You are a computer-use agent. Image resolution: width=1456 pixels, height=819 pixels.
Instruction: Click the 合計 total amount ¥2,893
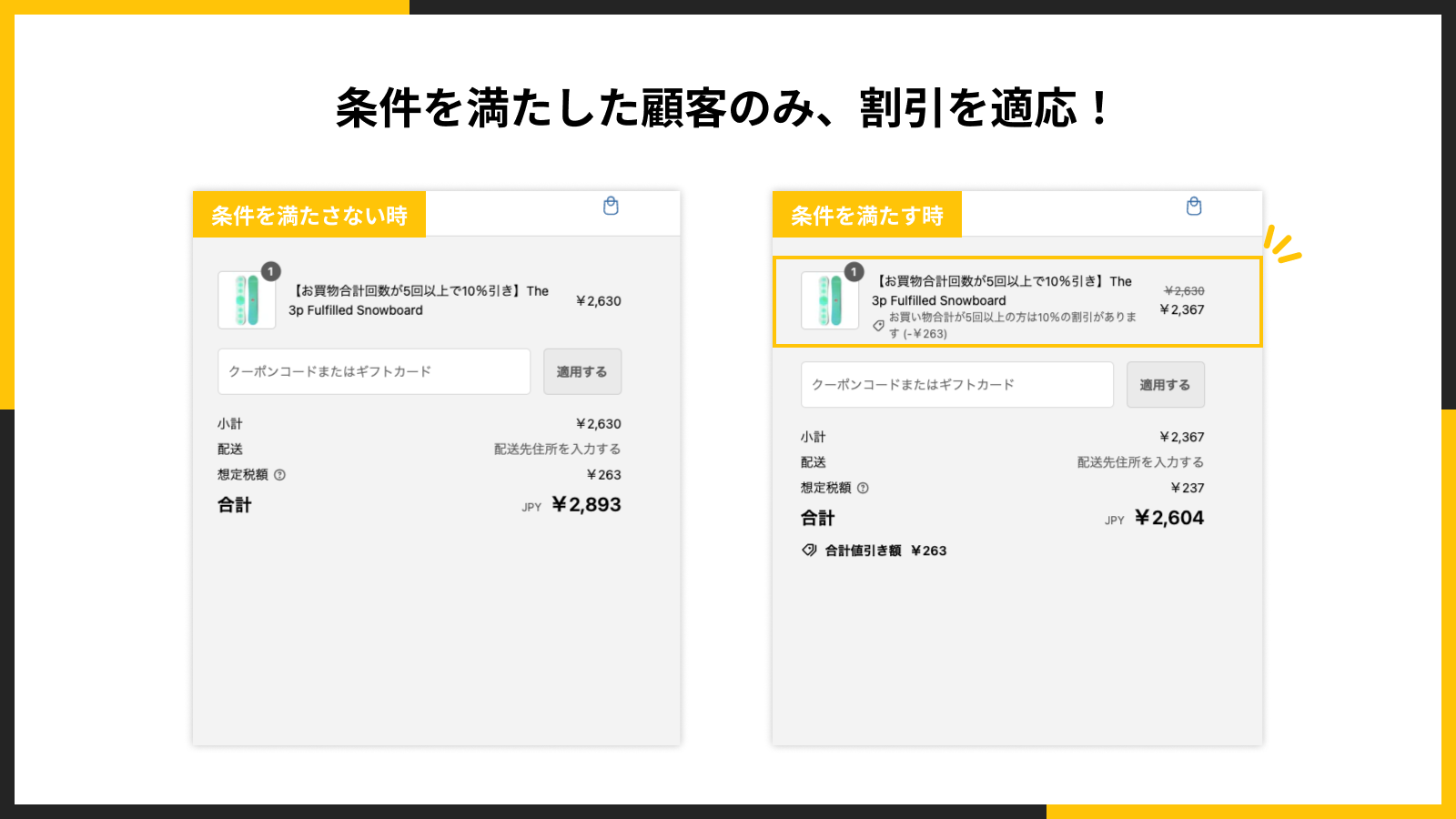click(x=586, y=503)
